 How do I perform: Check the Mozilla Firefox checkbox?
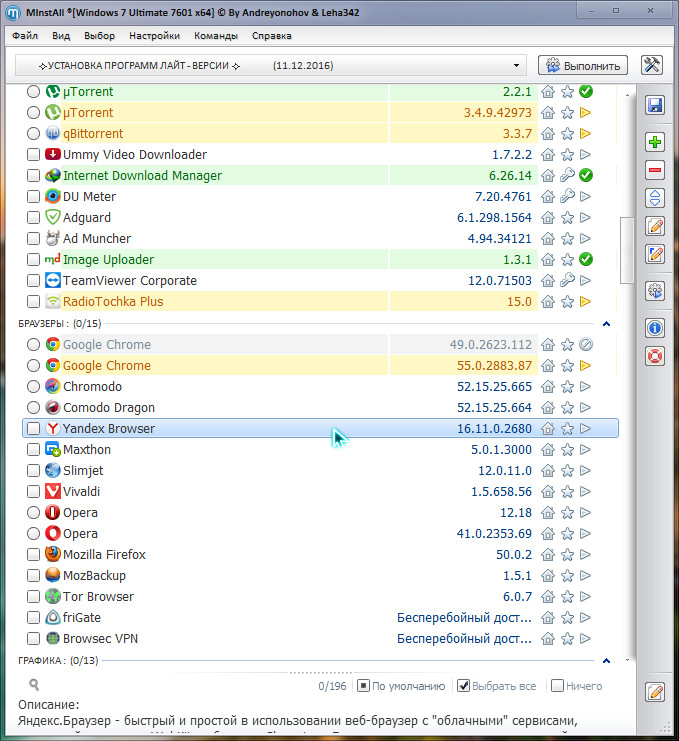[33, 555]
